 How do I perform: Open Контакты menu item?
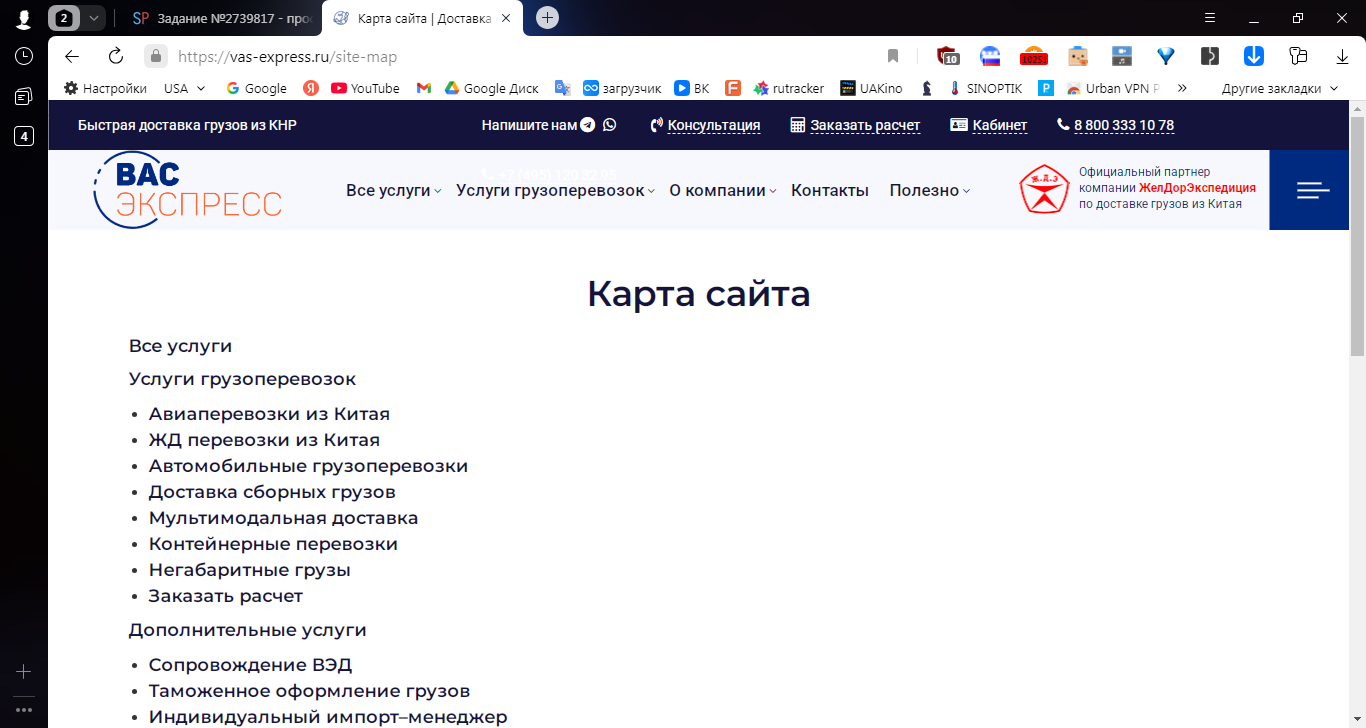(830, 190)
